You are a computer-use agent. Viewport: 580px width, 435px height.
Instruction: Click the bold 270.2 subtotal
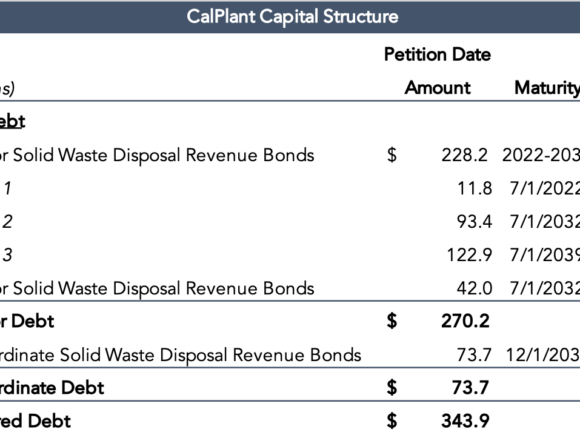[465, 321]
